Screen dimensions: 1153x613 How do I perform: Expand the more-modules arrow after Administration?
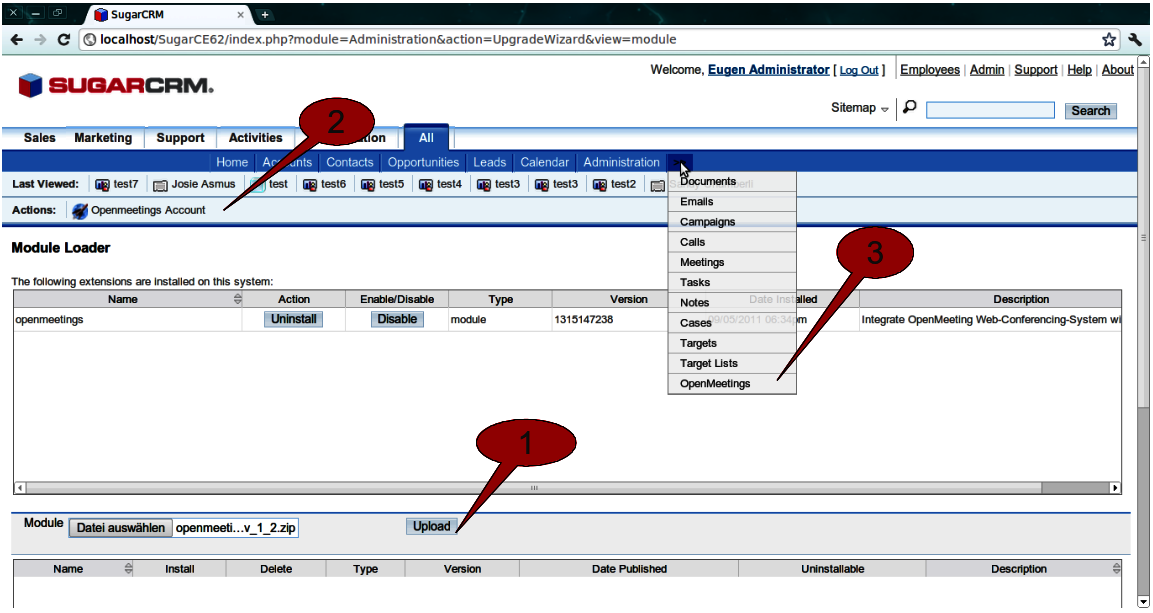click(679, 162)
